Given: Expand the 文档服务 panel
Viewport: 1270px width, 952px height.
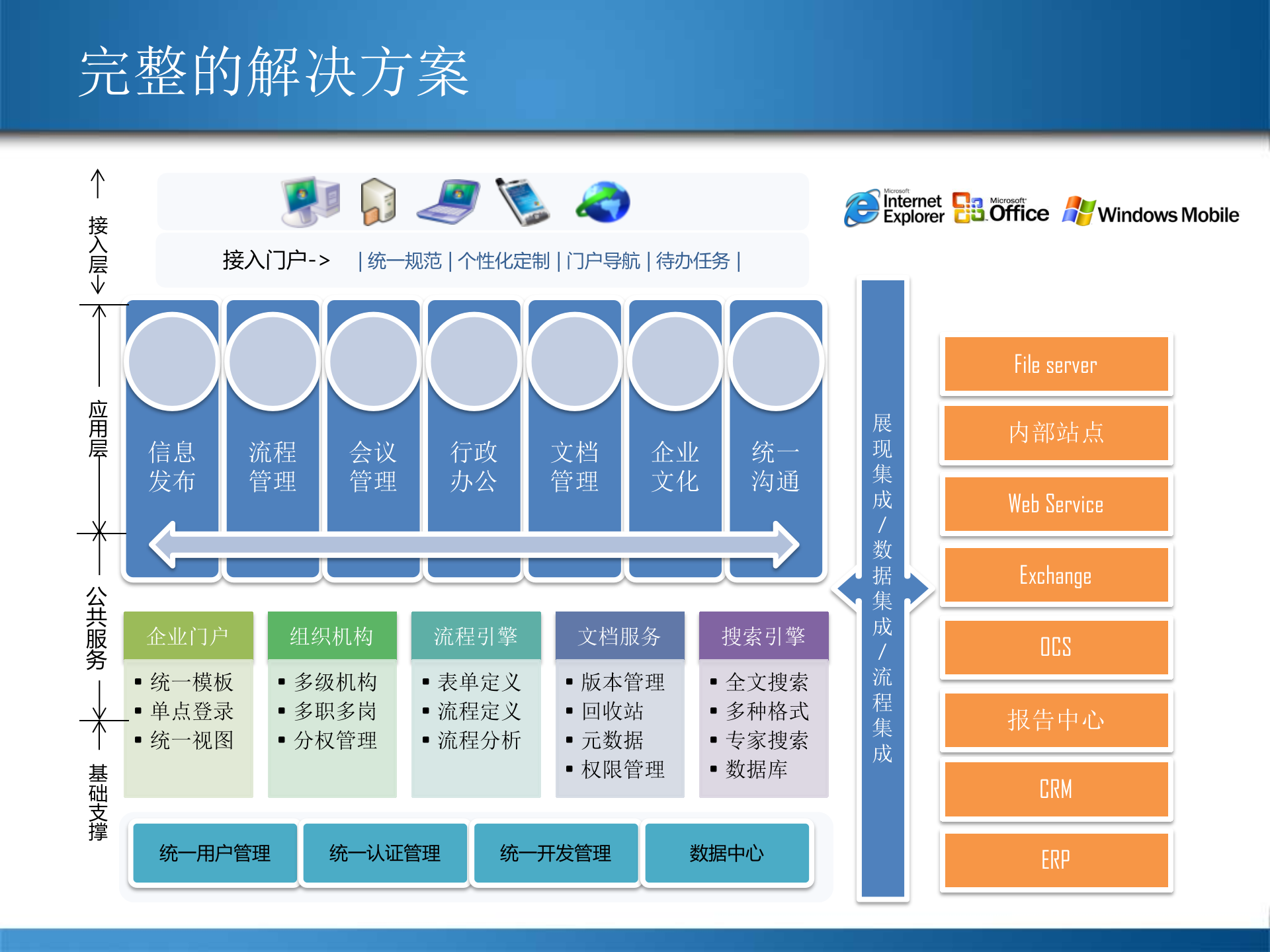Looking at the screenshot, I should (620, 636).
